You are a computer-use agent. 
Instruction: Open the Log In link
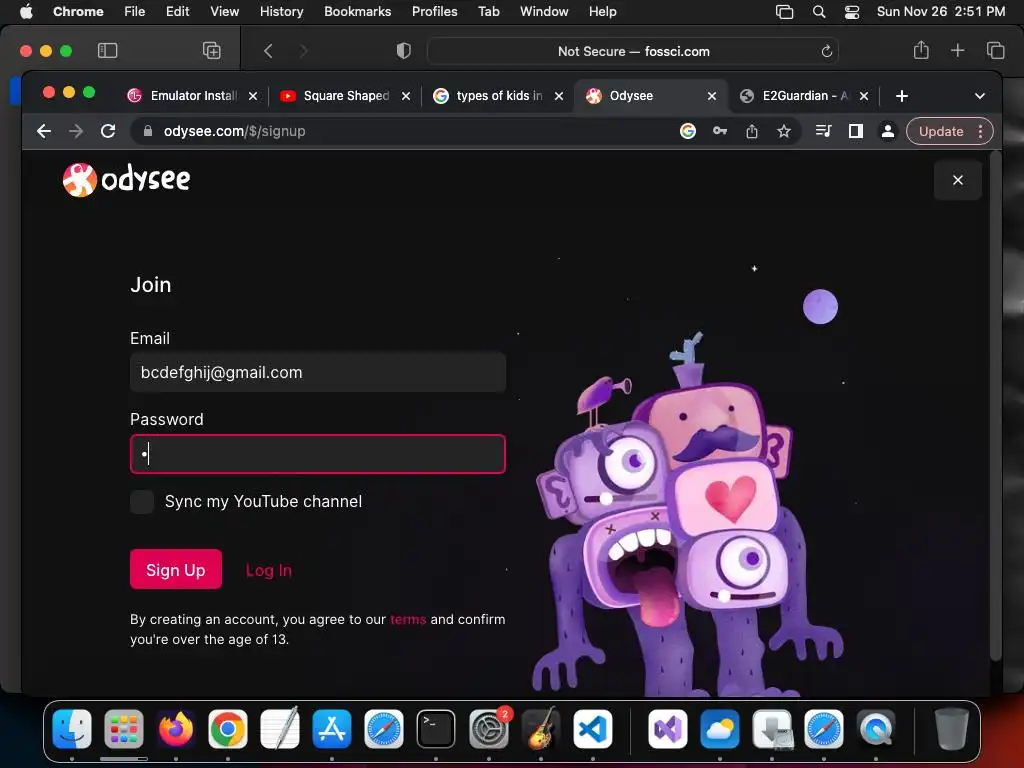click(x=268, y=570)
